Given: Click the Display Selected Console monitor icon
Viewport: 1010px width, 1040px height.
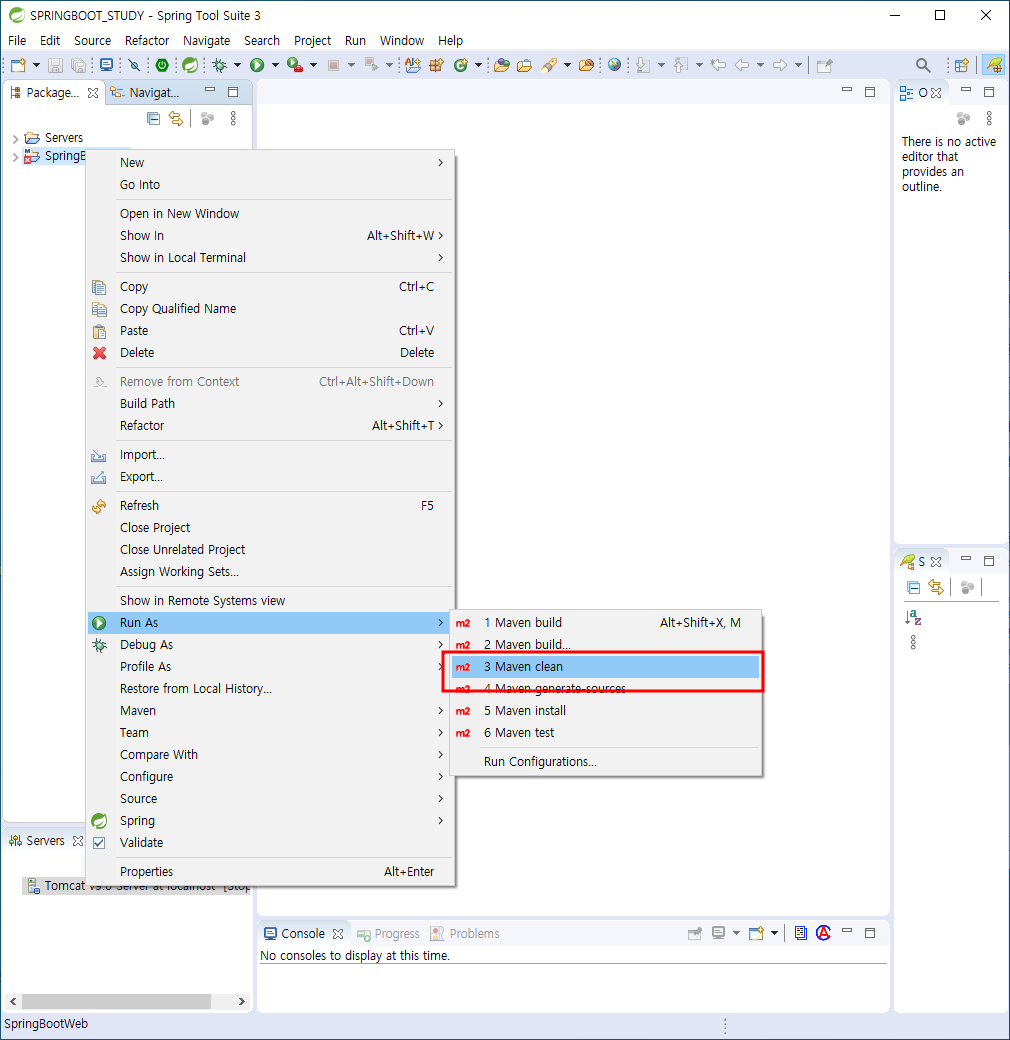Looking at the screenshot, I should point(718,934).
